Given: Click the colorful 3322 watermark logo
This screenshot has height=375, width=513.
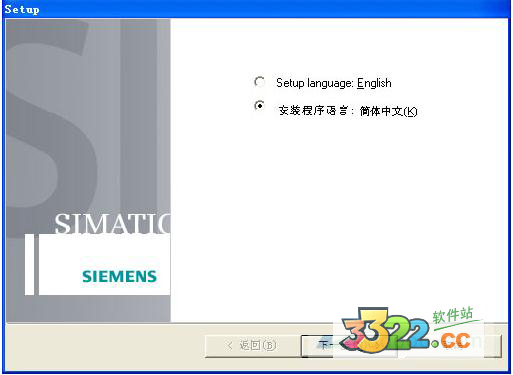Looking at the screenshot, I should coord(385,330).
